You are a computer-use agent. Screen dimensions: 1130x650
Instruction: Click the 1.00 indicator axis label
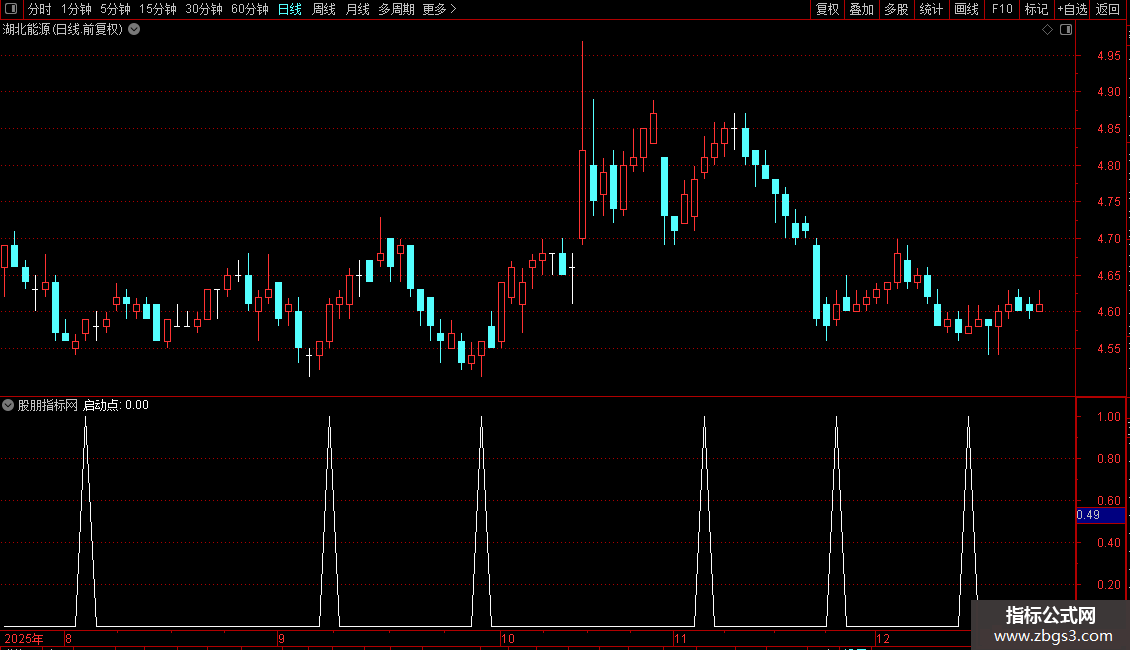tap(1108, 417)
